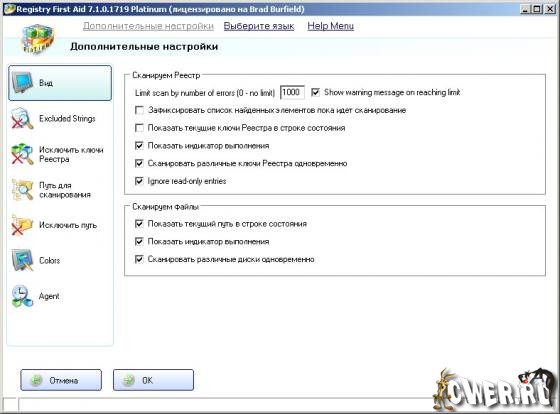This screenshot has width=560, height=414.
Task: Toggle Сканировать различные ключи Реестра одновременно
Action: (139, 163)
